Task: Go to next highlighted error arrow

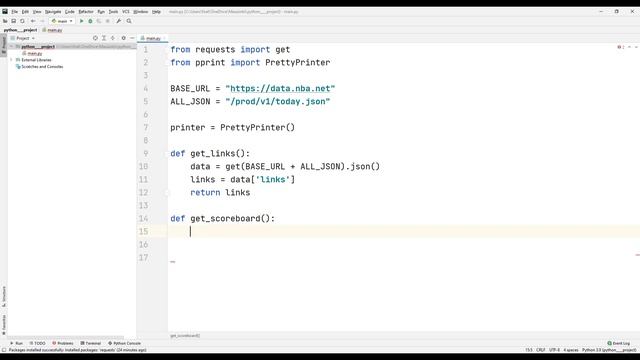Action: click(x=636, y=47)
